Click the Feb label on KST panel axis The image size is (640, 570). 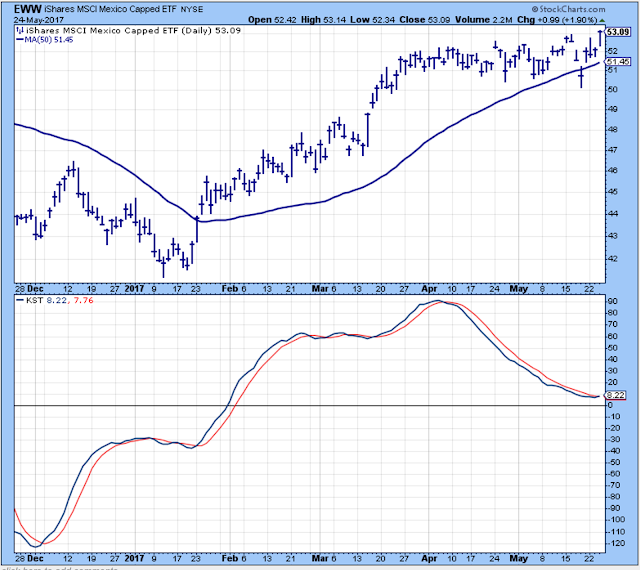229,558
